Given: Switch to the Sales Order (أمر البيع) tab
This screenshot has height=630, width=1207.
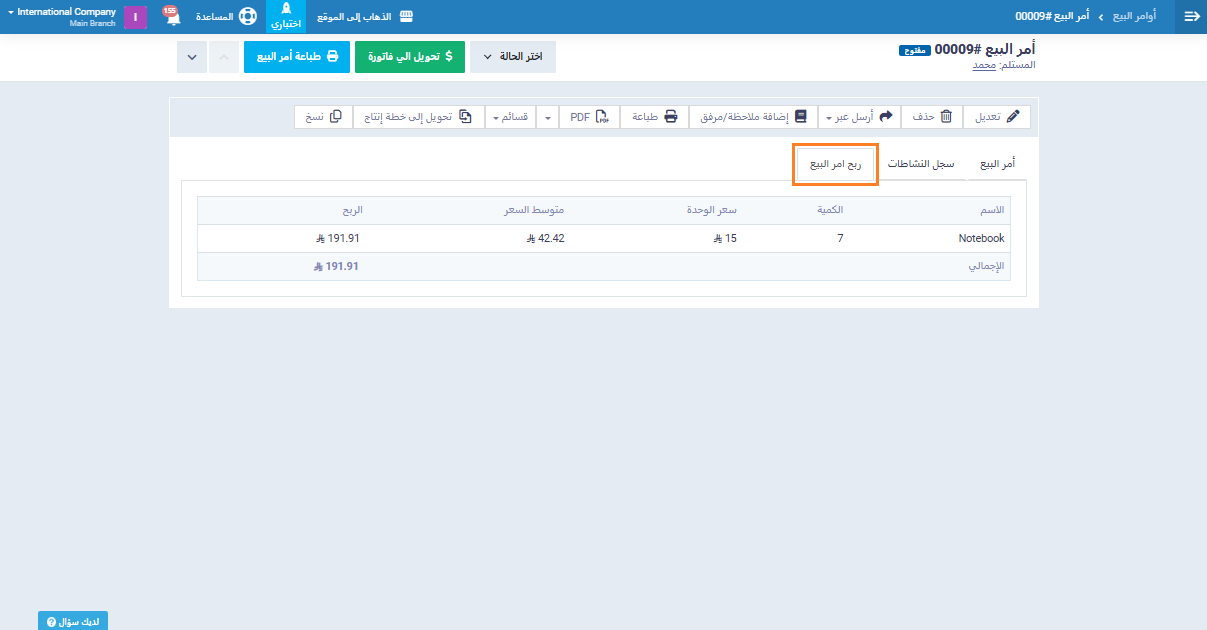Looking at the screenshot, I should (996, 164).
